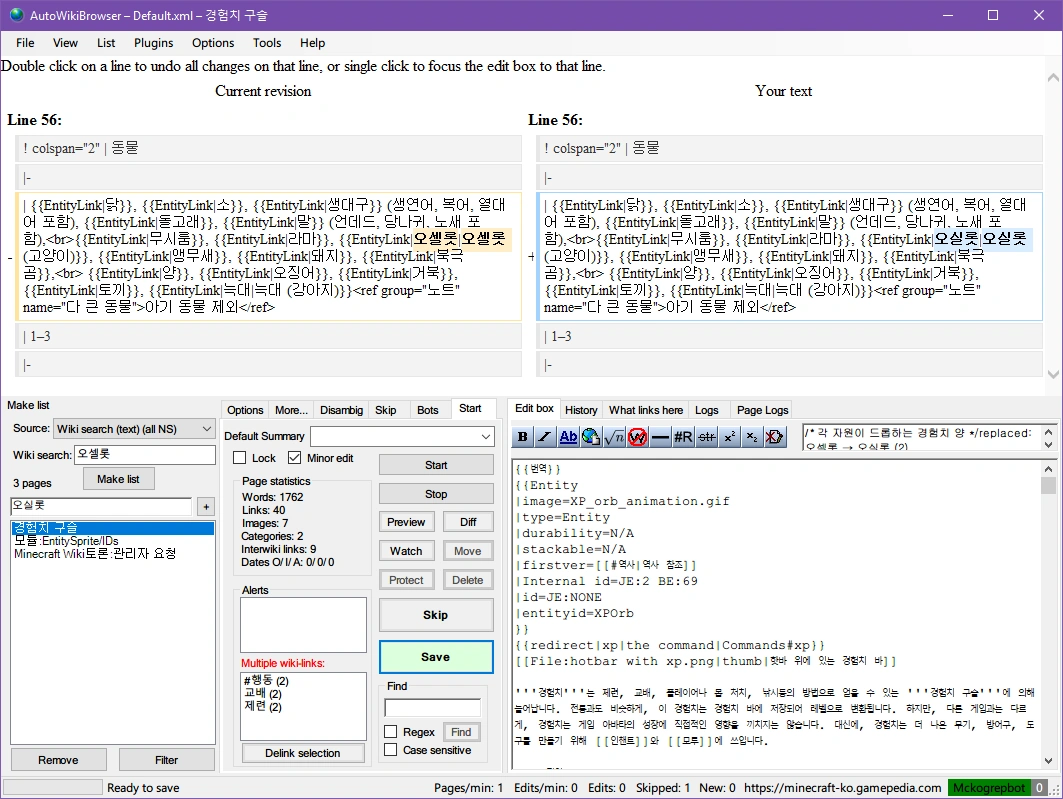Click the comment-out tag icon
The width and height of the screenshot is (1063, 799).
pyautogui.click(x=775, y=437)
